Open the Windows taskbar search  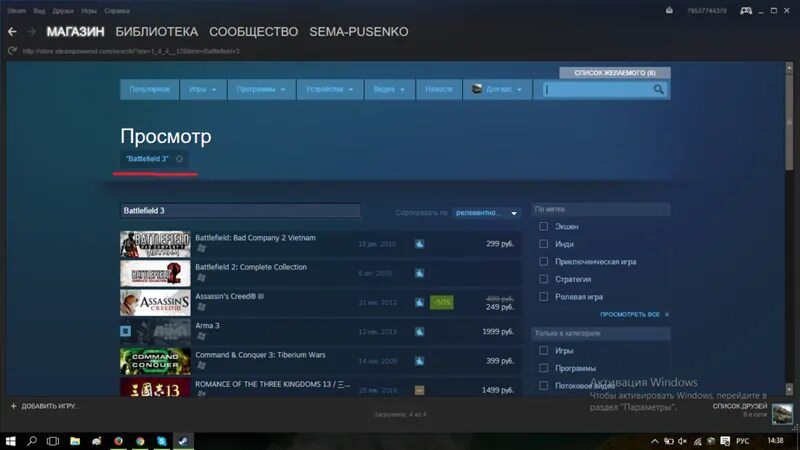click(32, 441)
